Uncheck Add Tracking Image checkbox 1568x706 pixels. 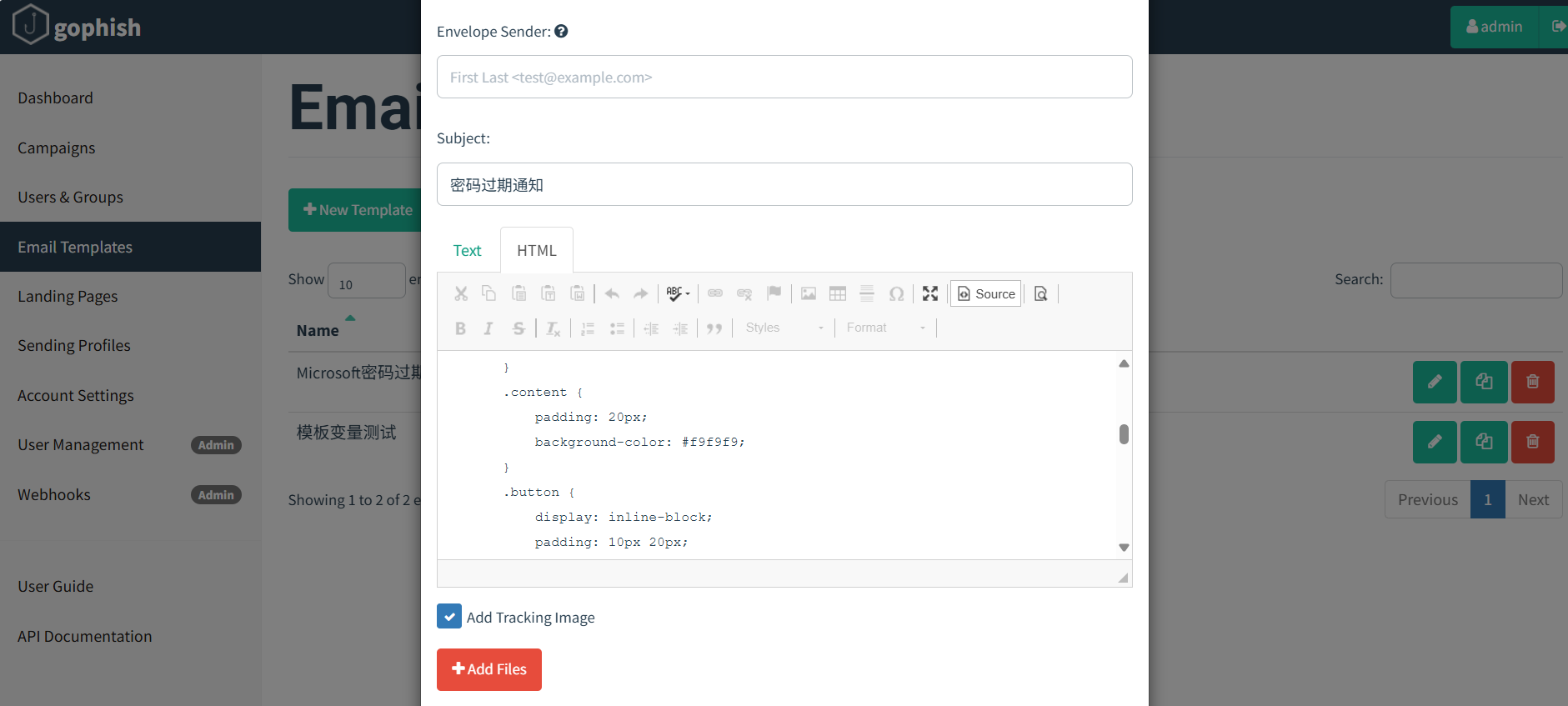coord(449,617)
